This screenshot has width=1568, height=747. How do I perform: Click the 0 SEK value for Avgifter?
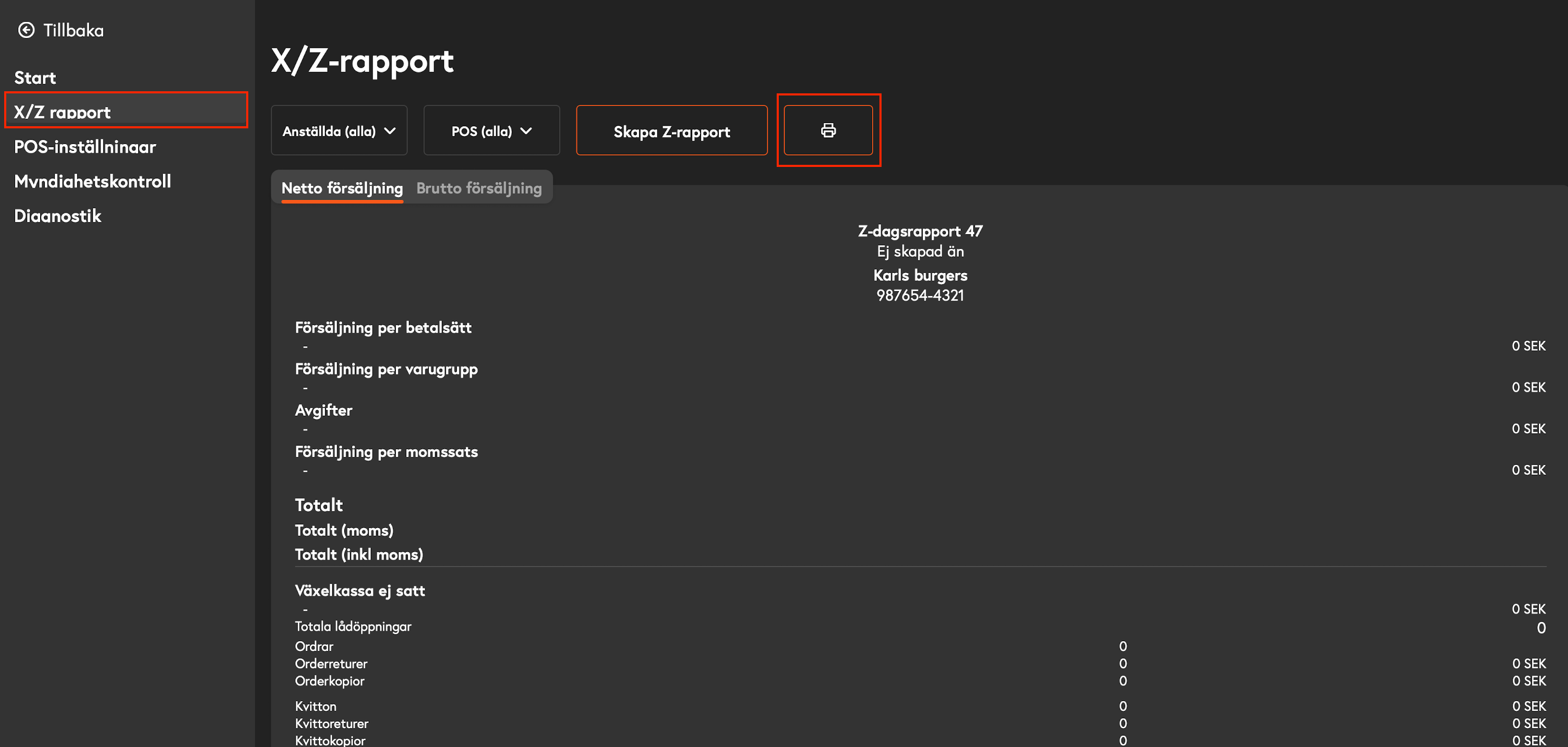tap(1528, 429)
